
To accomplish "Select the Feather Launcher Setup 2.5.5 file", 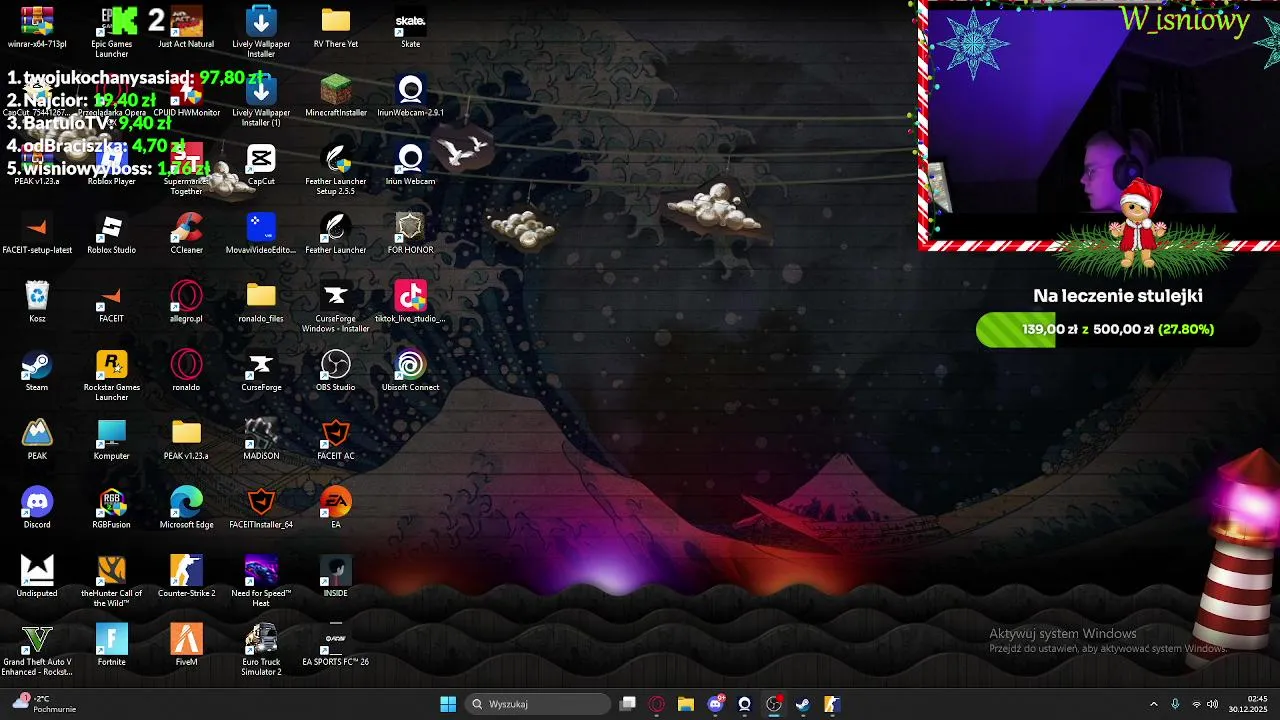I will (x=336, y=170).
